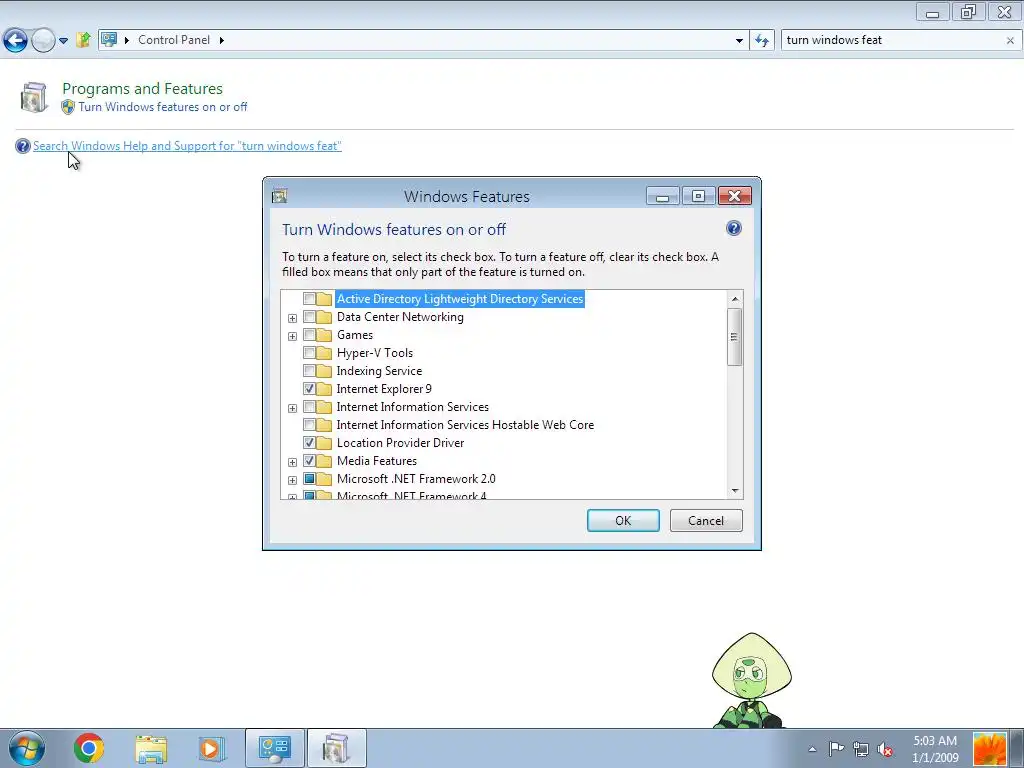The width and height of the screenshot is (1024, 768).
Task: Click Cancel in Windows Features dialog
Action: click(x=706, y=520)
